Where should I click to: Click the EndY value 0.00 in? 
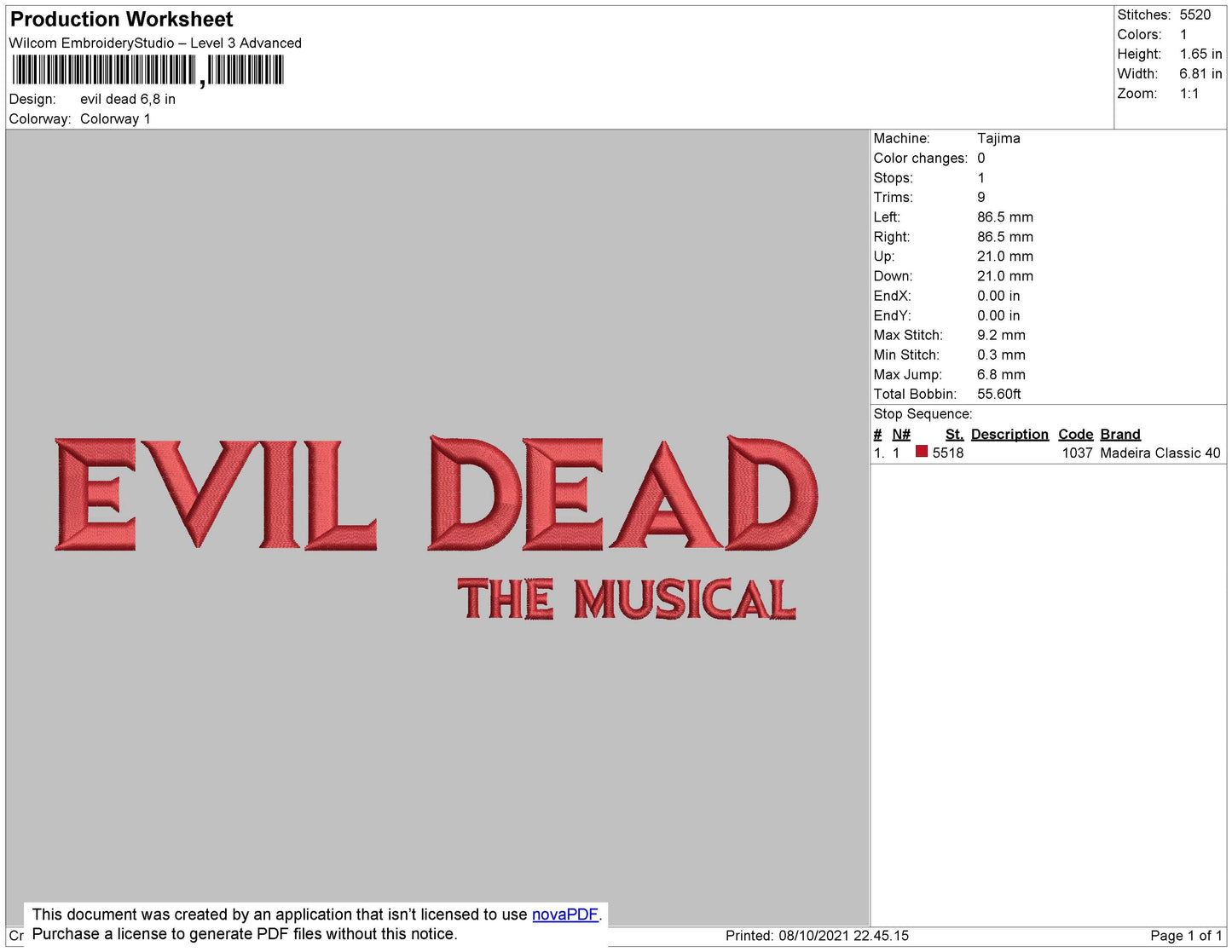[998, 315]
